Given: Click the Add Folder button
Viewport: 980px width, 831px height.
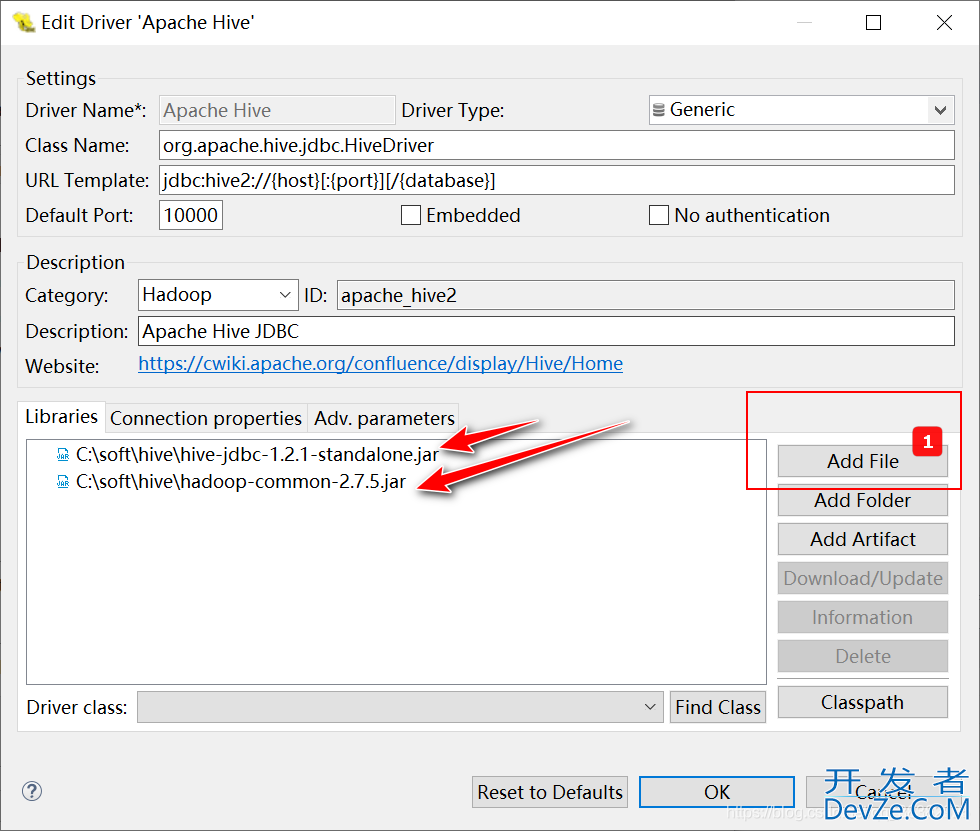Looking at the screenshot, I should (862, 500).
